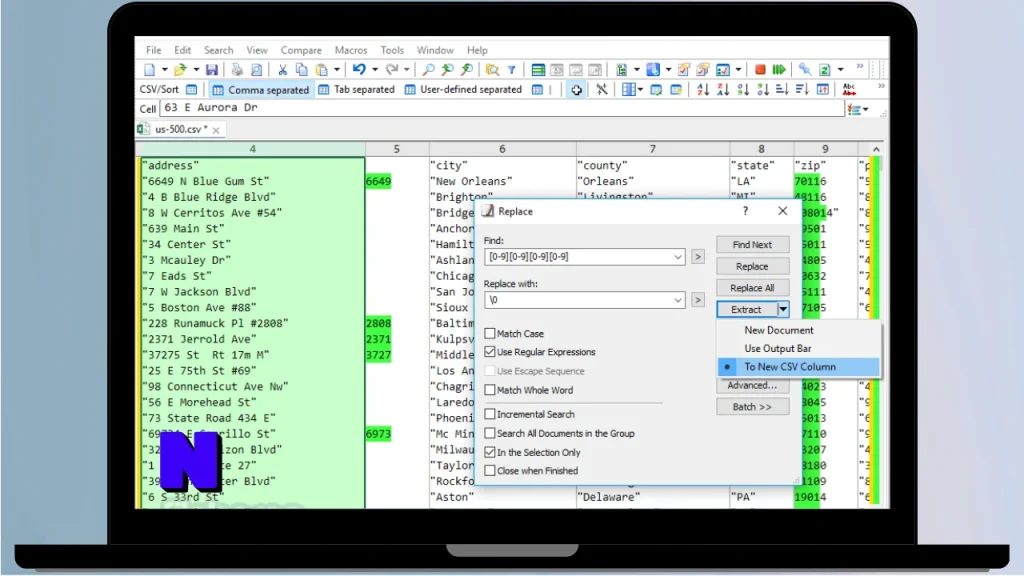Image resolution: width=1024 pixels, height=576 pixels.
Task: Click the Cut scissors icon
Action: 282,70
